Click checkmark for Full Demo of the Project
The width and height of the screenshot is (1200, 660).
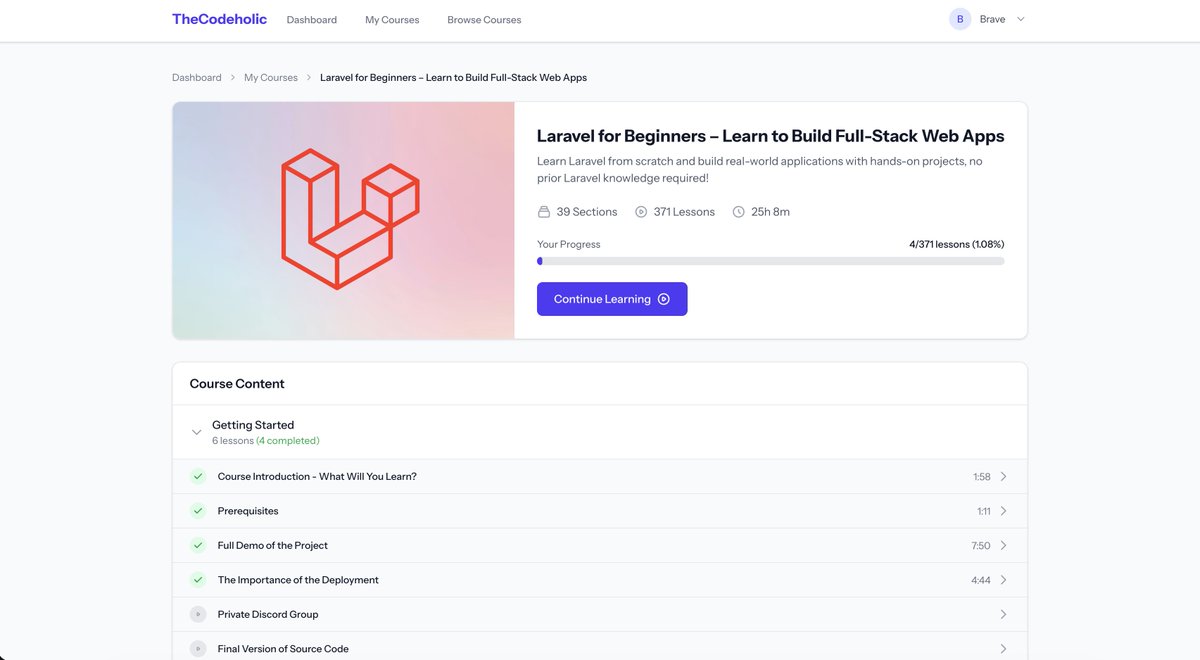pyautogui.click(x=198, y=546)
